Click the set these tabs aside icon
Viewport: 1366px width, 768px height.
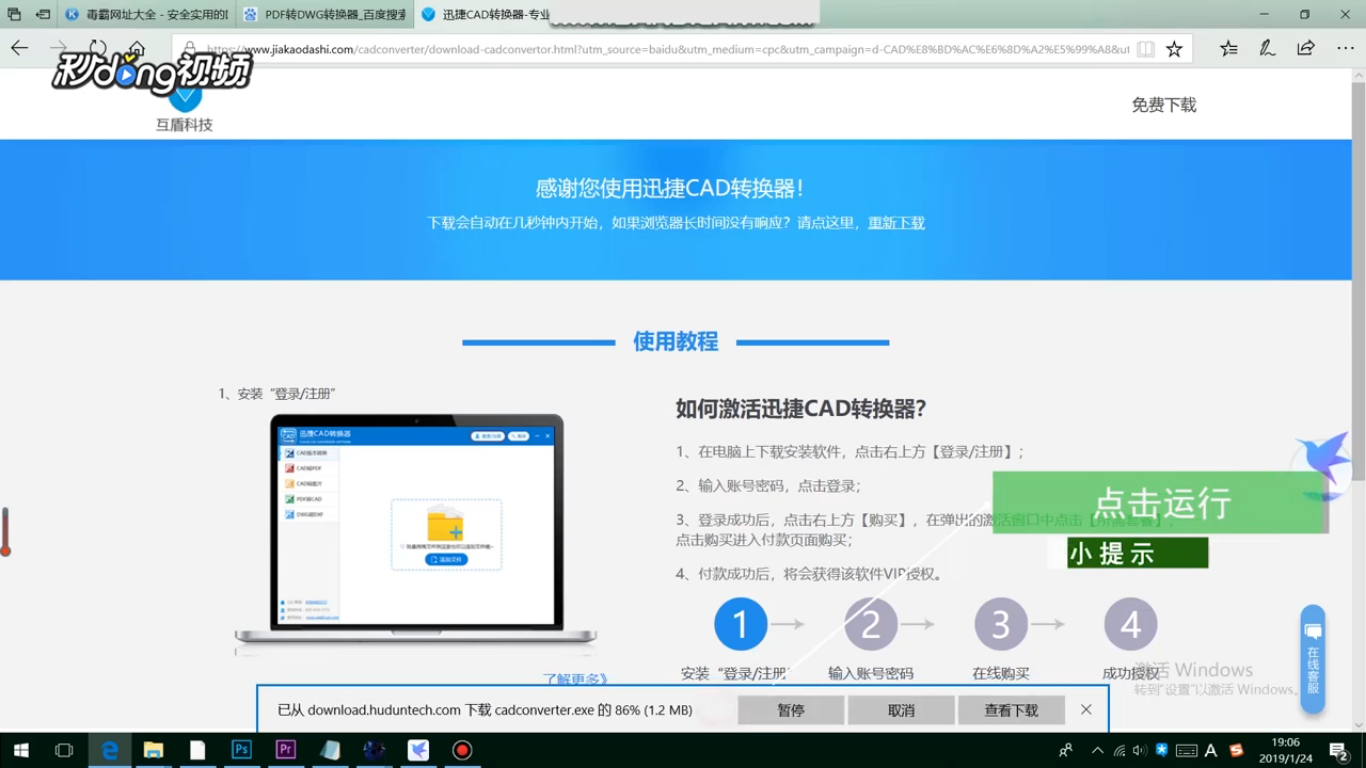click(43, 14)
